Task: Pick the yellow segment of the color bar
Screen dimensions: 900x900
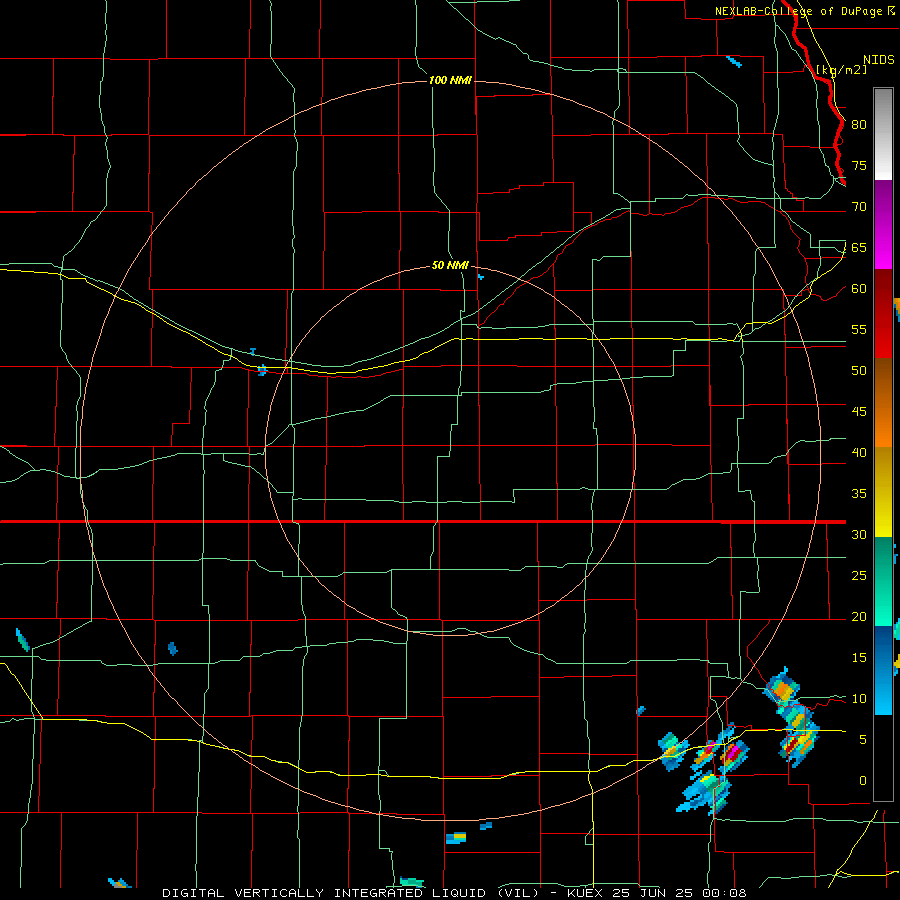Action: [x=883, y=492]
